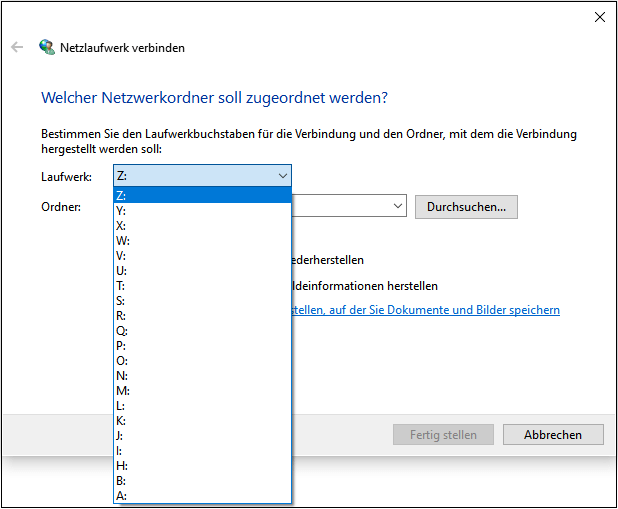The height and width of the screenshot is (509, 618).
Task: Collapse the Laufwerk drive letter dropdown
Action: coord(283,176)
